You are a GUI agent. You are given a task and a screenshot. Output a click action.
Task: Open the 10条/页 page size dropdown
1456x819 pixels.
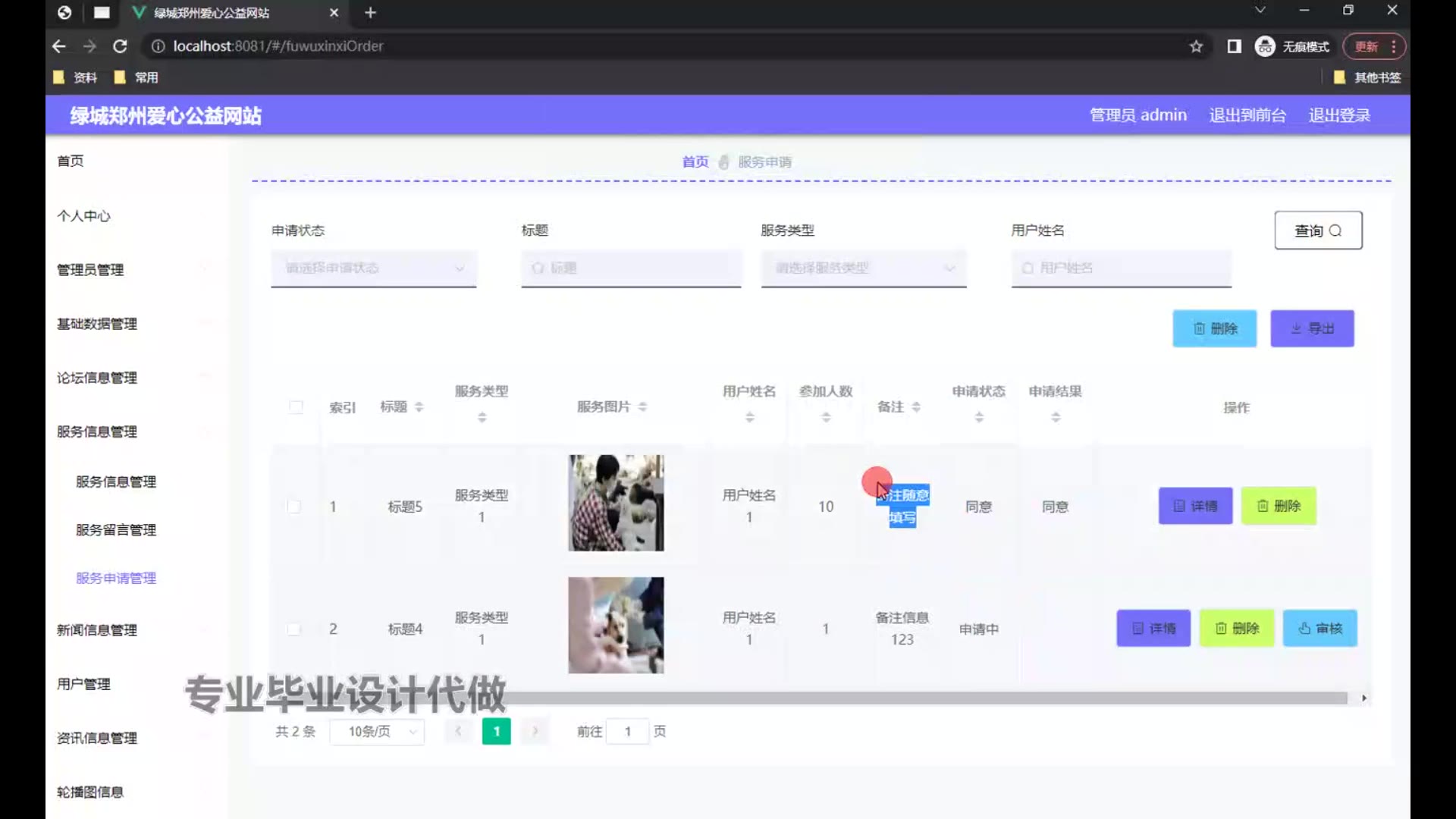point(377,732)
